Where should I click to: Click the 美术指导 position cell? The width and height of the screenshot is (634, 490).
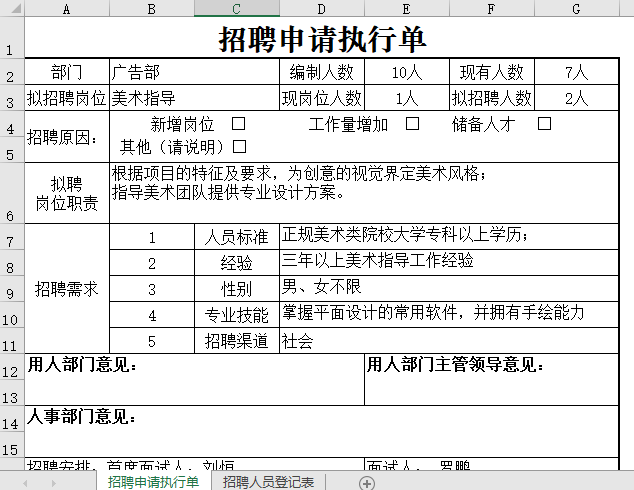pos(193,98)
